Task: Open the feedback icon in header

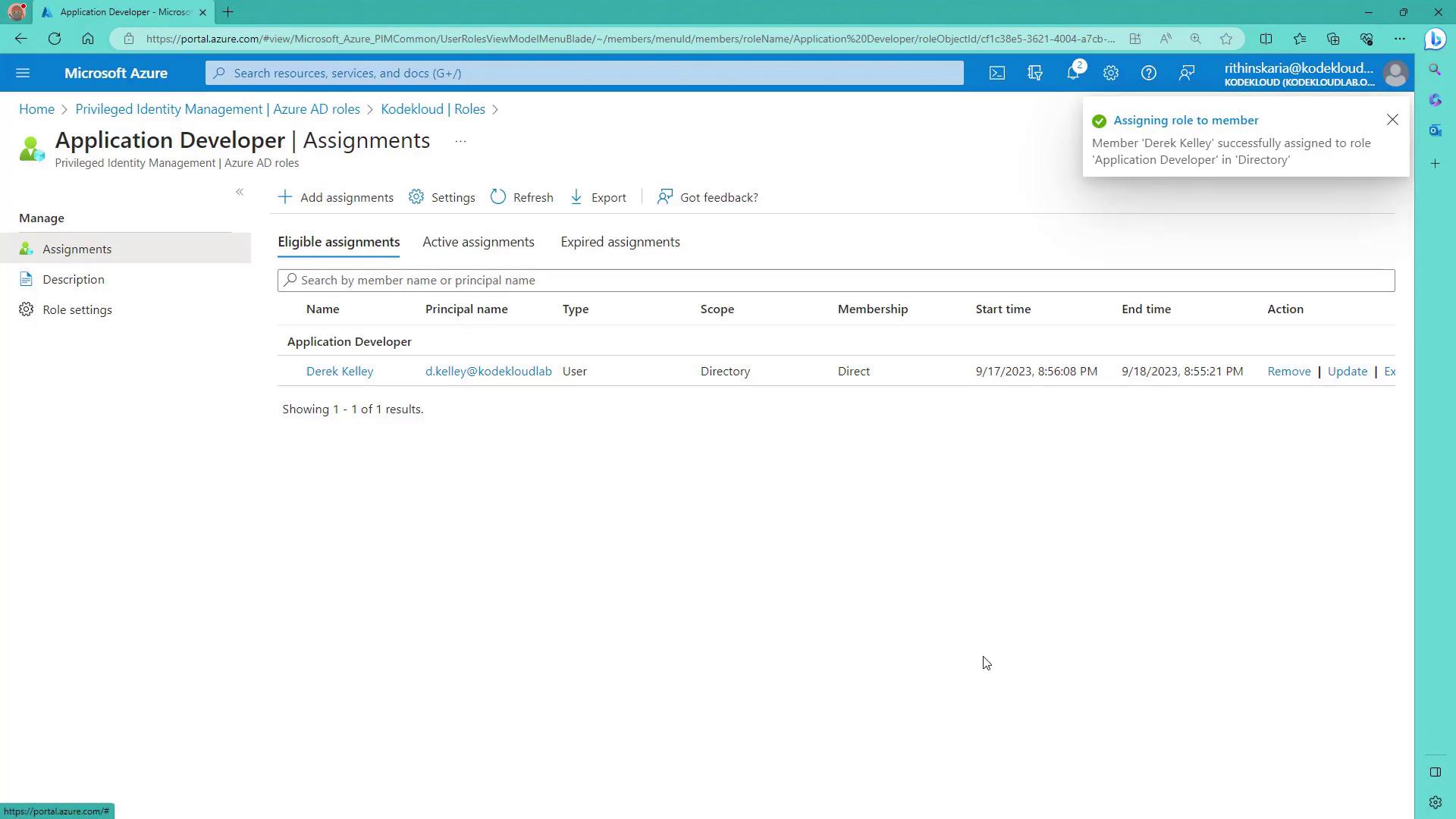Action: pyautogui.click(x=1187, y=73)
